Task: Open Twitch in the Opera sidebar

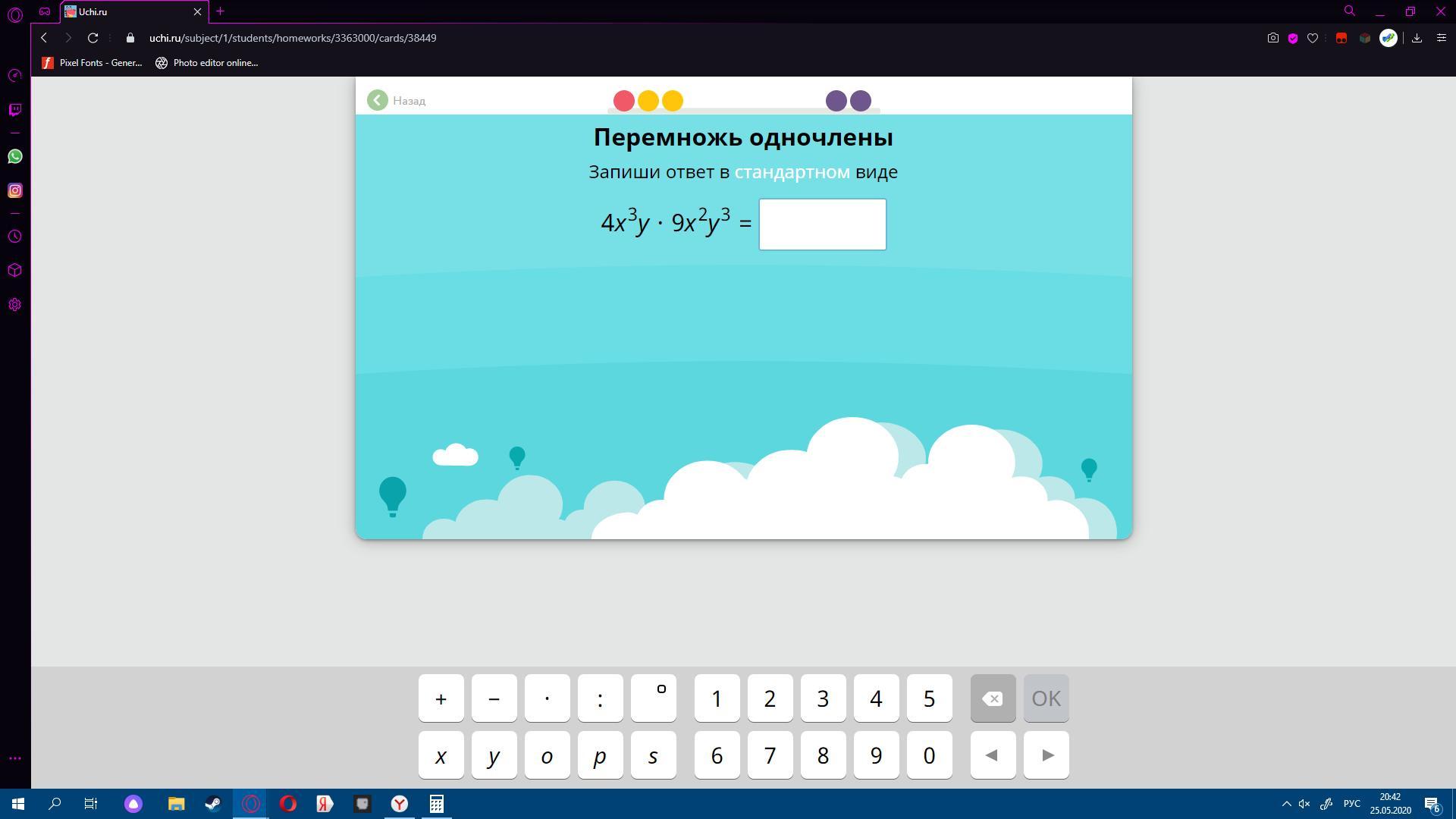Action: coord(14,110)
